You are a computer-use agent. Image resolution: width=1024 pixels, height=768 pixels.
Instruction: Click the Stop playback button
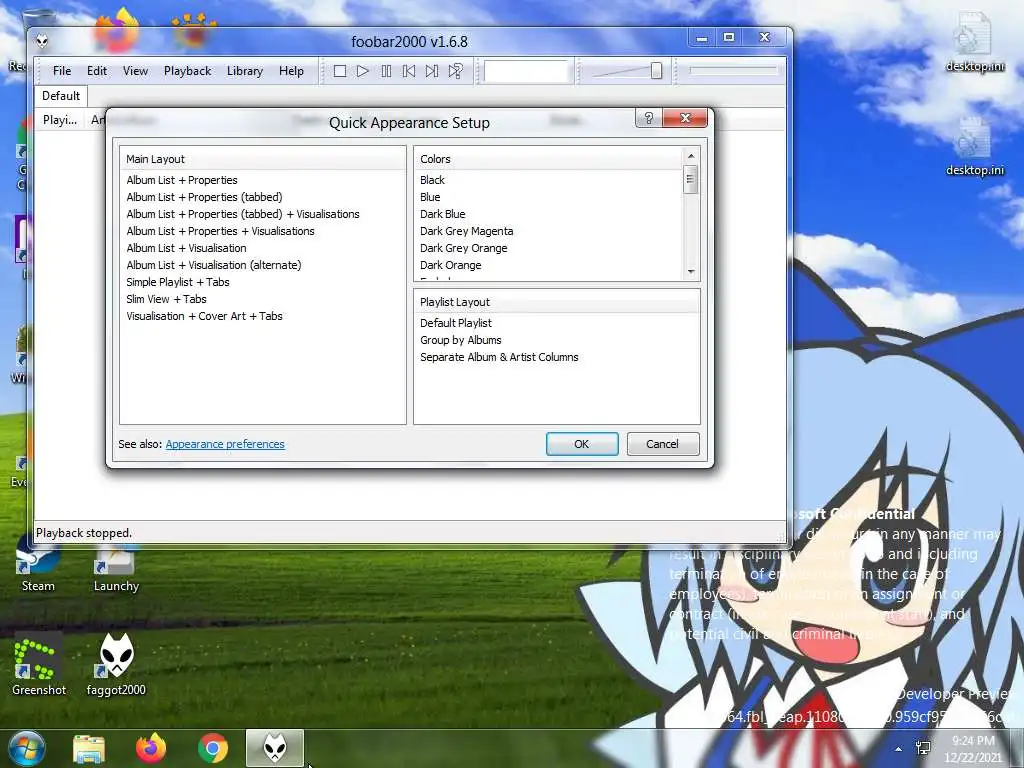pos(340,71)
